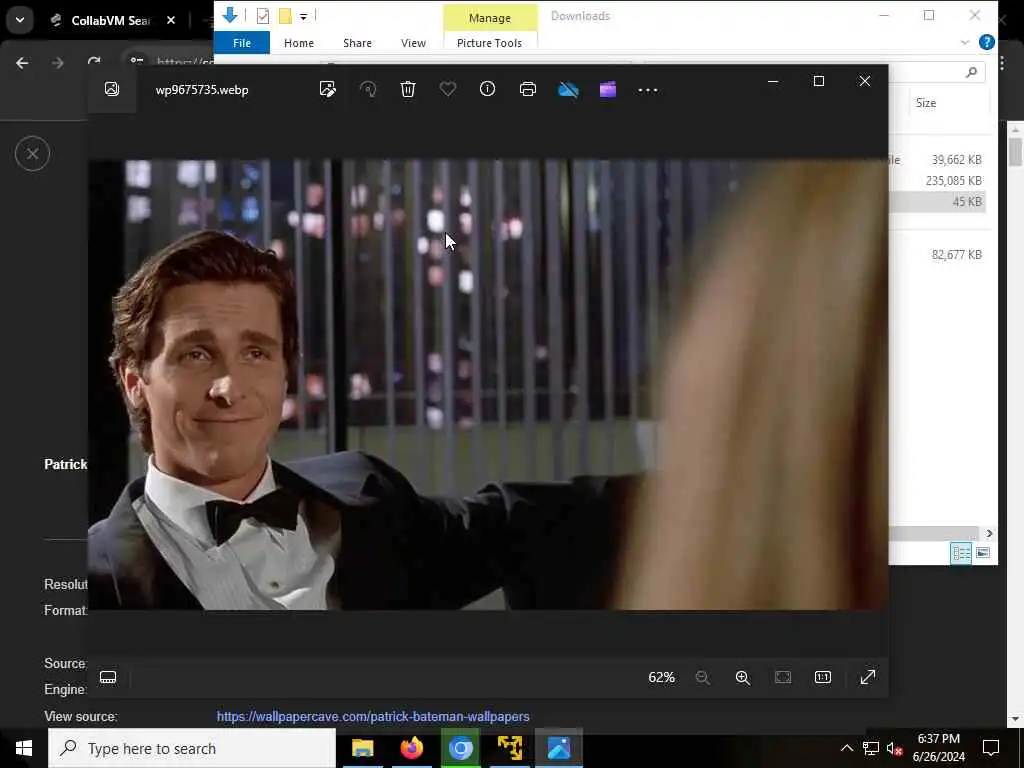The image size is (1024, 768).
Task: Click the taskbar search box
Action: pyautogui.click(x=192, y=748)
